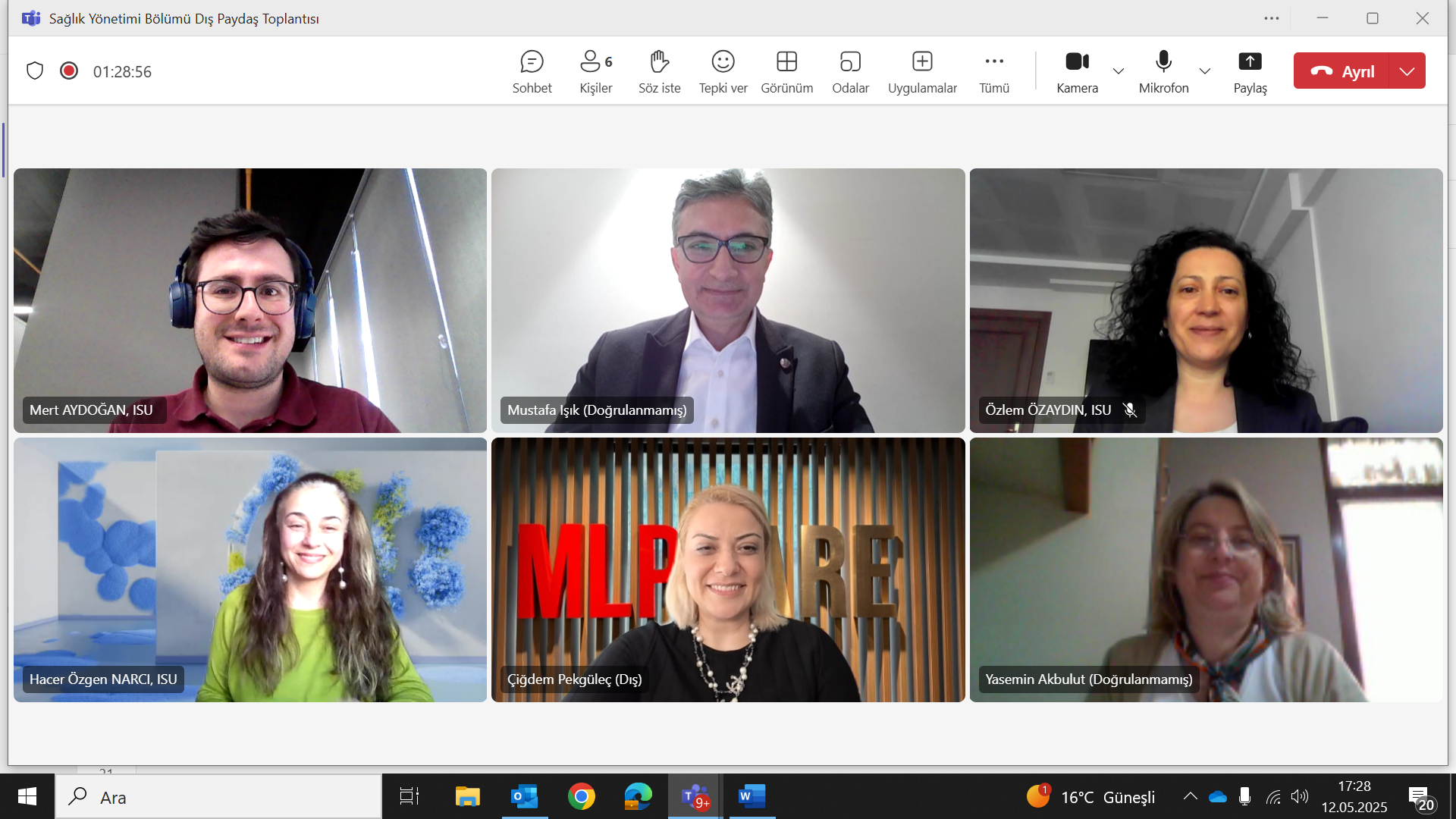The image size is (1456, 819).
Task: Open the Tümü more actions menu
Action: pos(993,71)
